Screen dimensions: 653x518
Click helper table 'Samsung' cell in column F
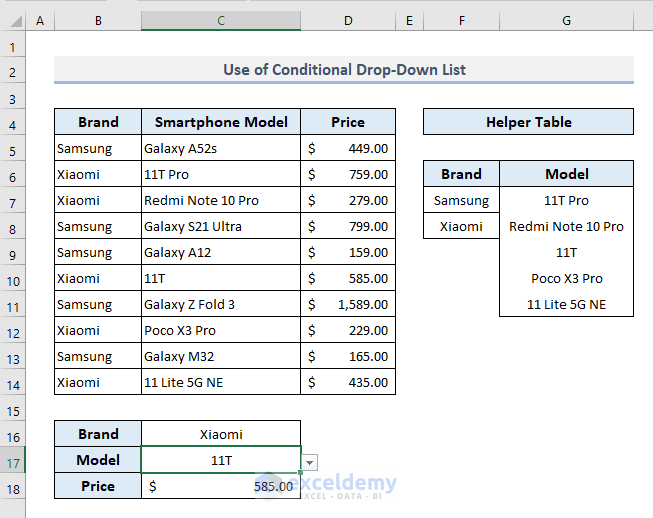[461, 200]
